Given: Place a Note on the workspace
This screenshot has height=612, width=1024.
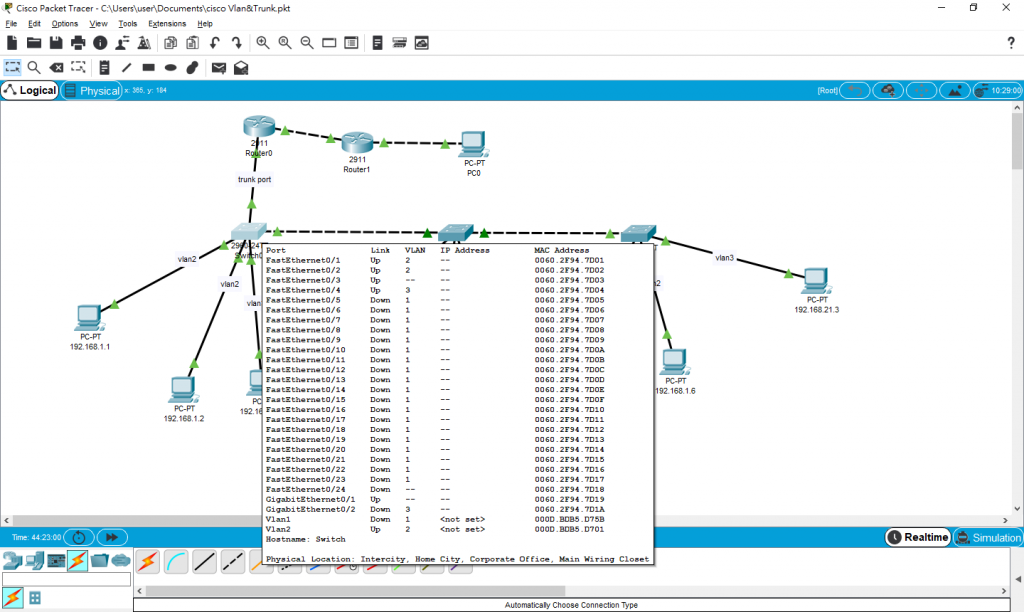Looking at the screenshot, I should click(x=104, y=67).
